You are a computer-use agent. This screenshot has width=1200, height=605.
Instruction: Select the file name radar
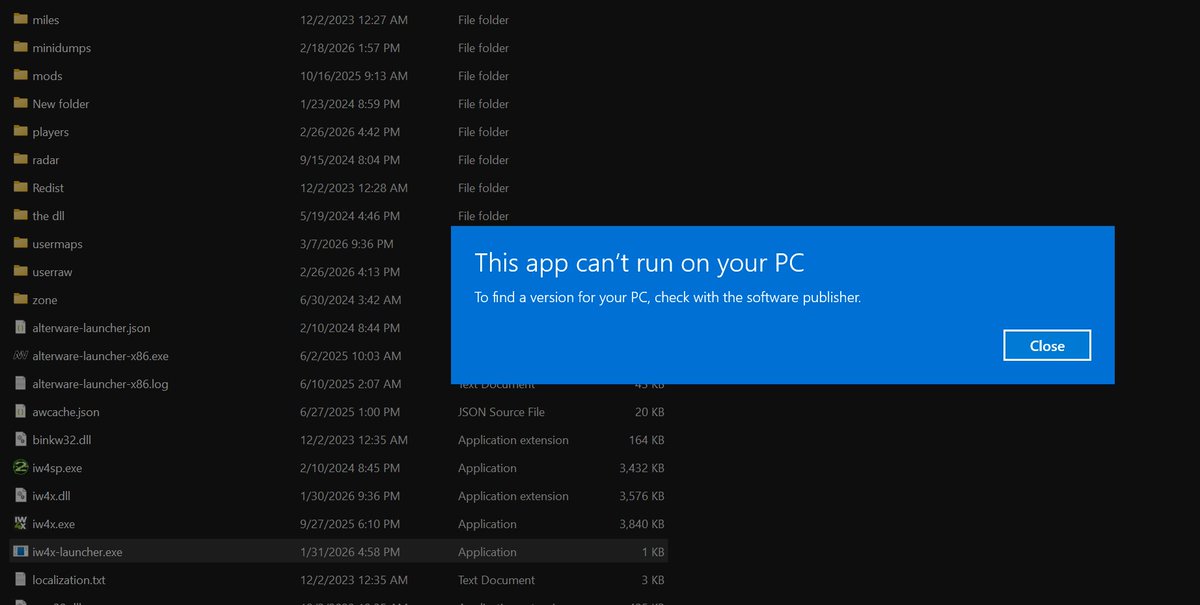pos(46,160)
